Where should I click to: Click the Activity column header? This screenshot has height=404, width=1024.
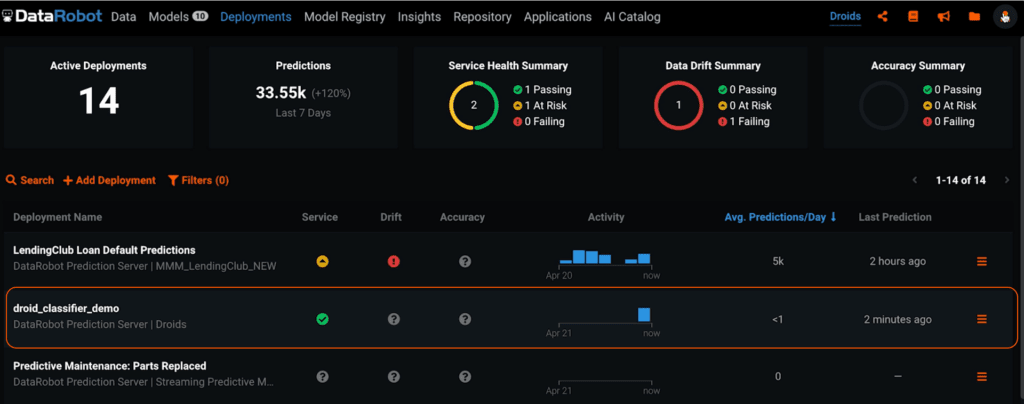click(x=606, y=217)
